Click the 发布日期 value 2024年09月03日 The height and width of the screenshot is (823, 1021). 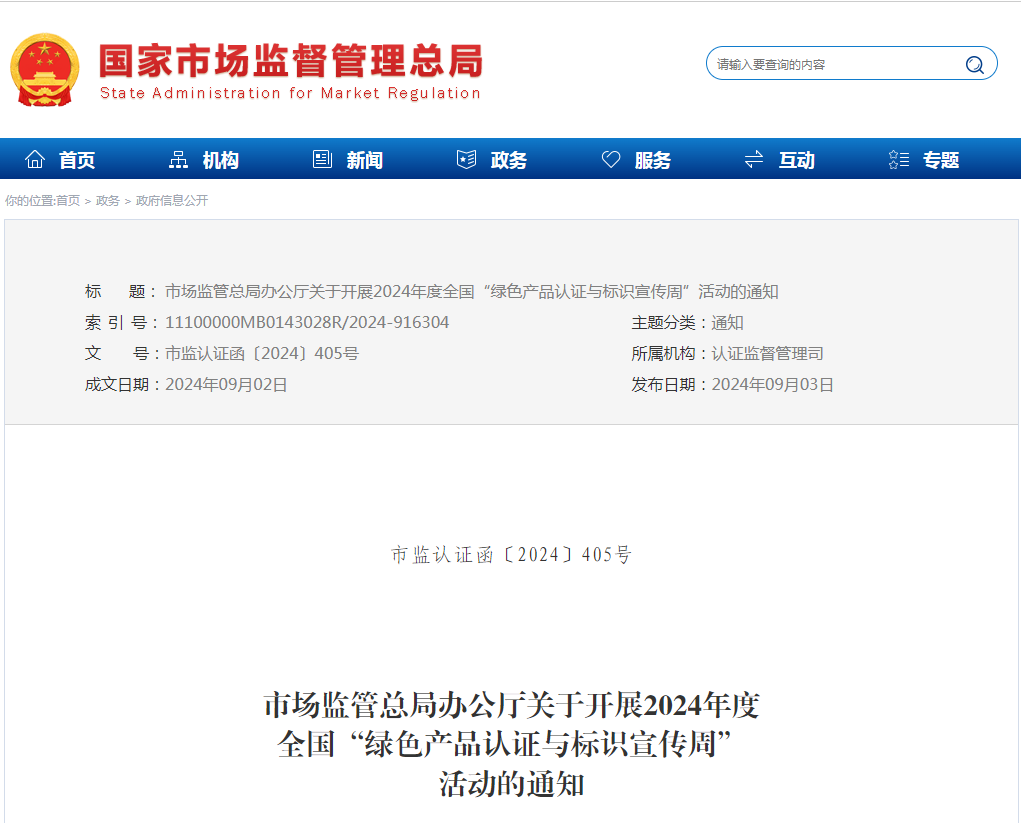[772, 385]
